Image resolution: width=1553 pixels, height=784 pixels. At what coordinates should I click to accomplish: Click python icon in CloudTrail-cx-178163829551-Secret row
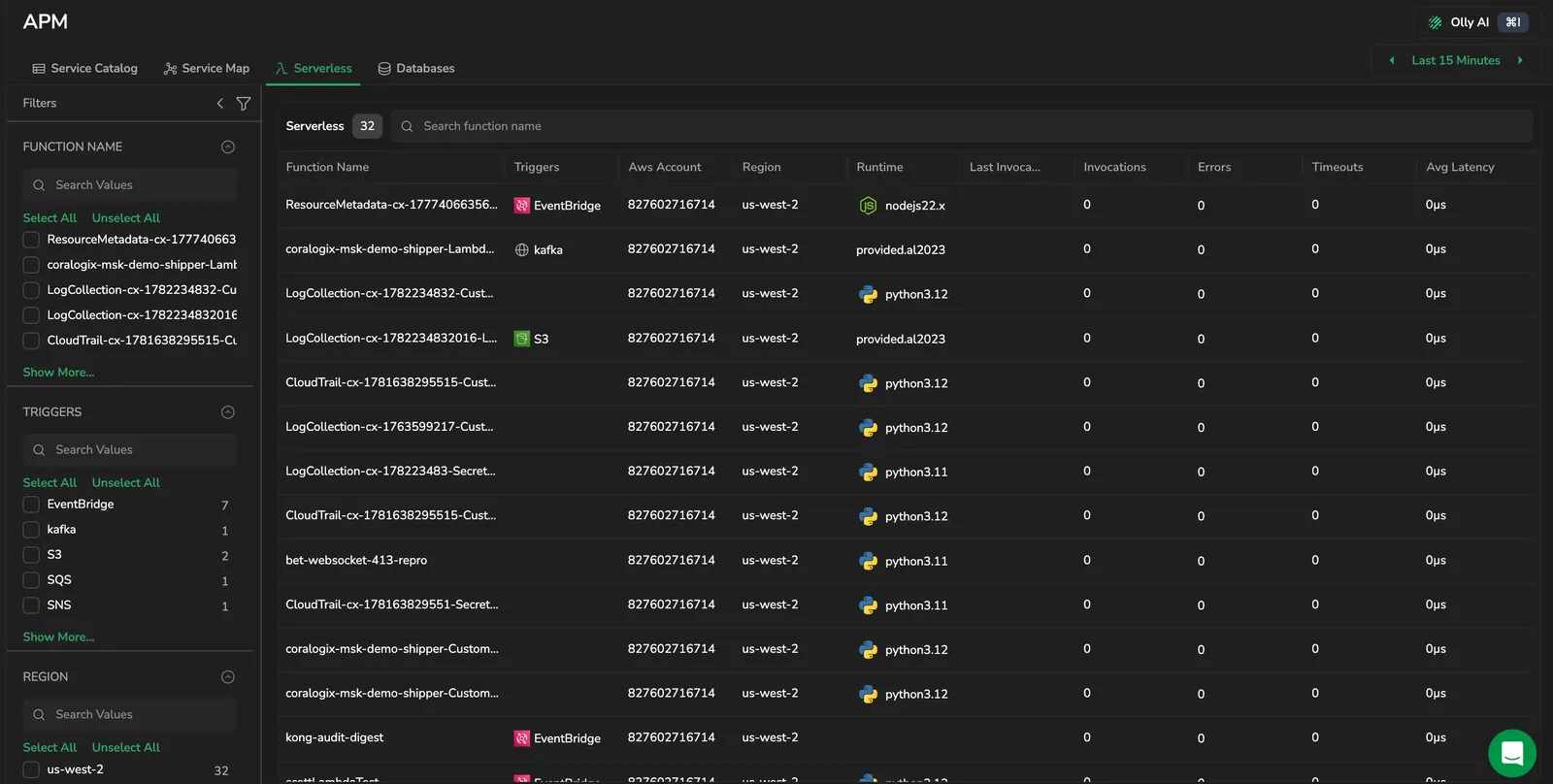click(868, 605)
